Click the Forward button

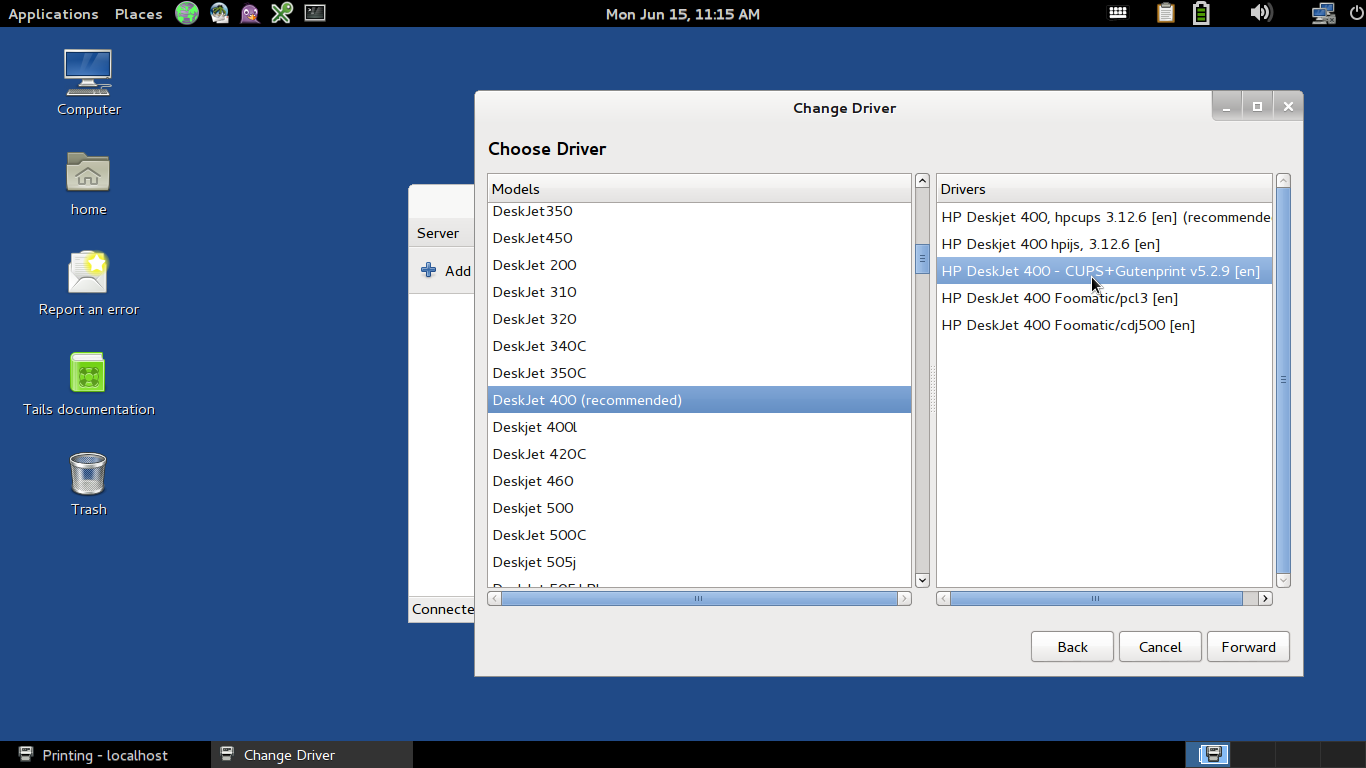pyautogui.click(x=1248, y=647)
